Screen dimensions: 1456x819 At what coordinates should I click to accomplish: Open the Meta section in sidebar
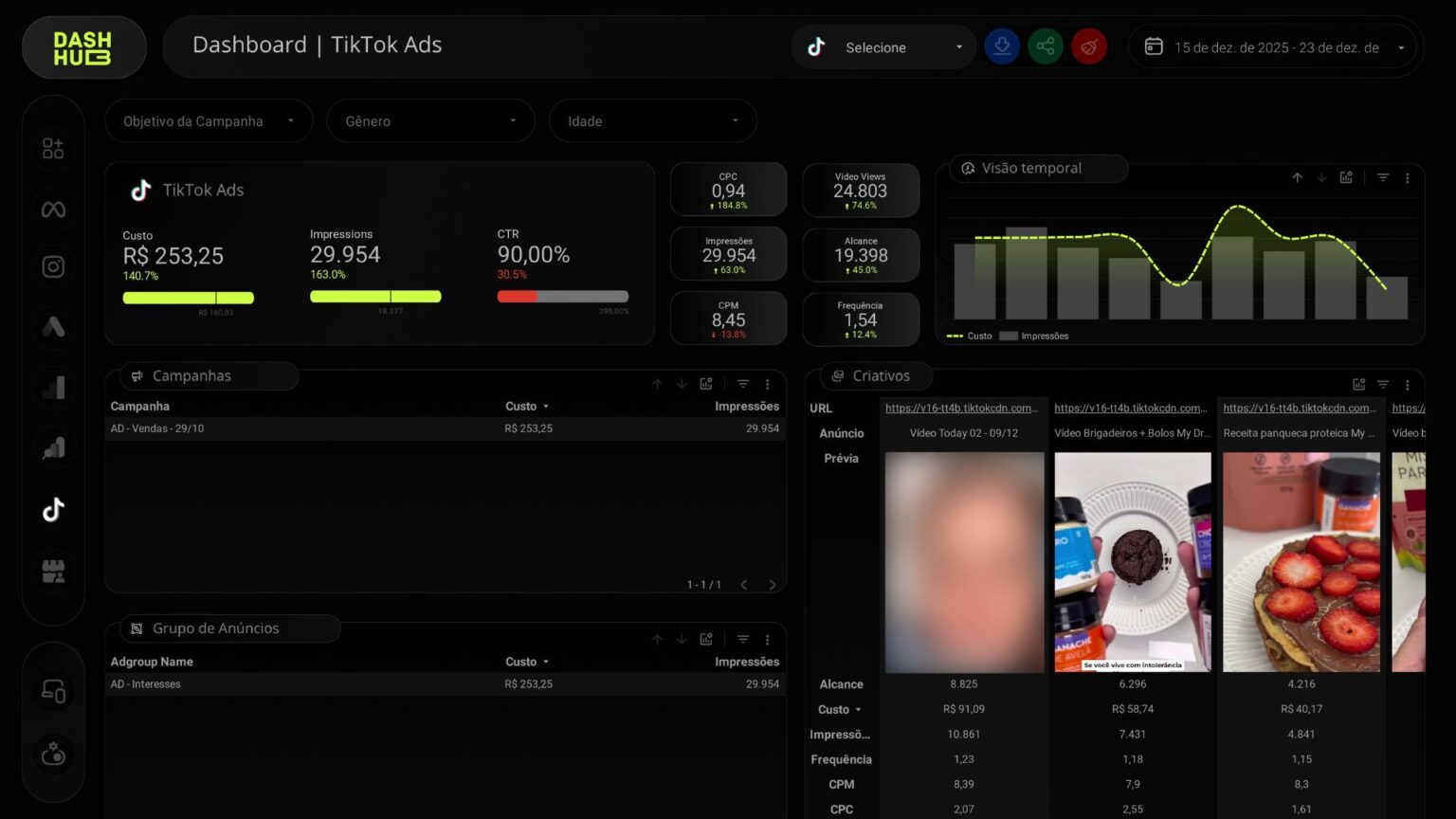tap(53, 209)
